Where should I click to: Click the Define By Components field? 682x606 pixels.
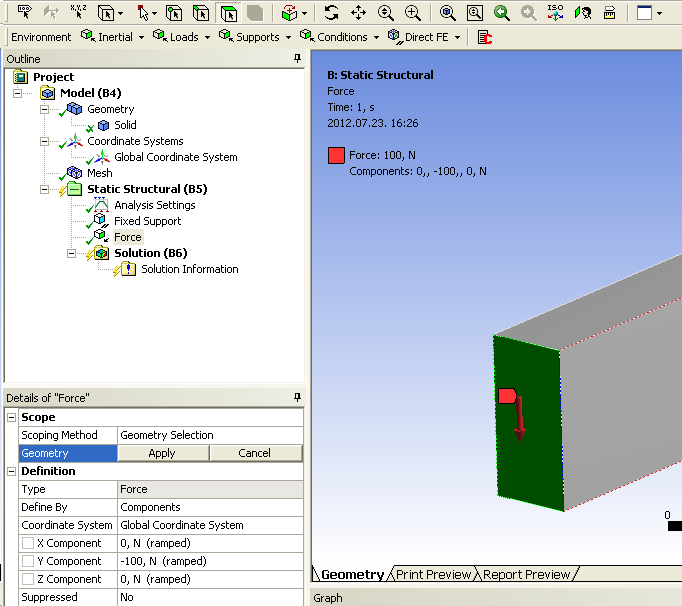click(210, 507)
